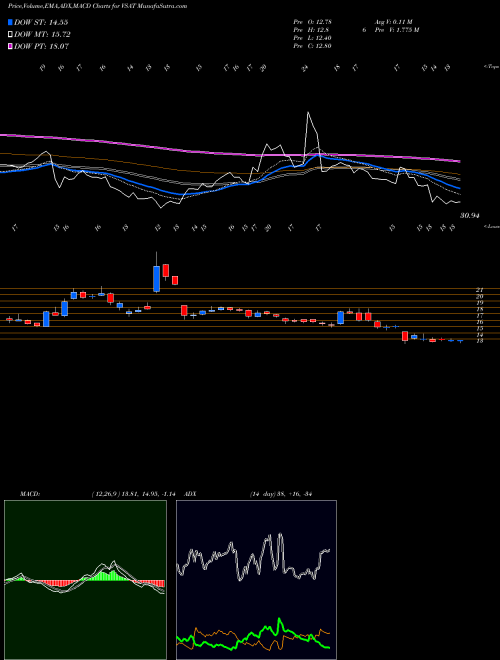Click the 'Pre L: 12.40' value

click(x=313, y=38)
